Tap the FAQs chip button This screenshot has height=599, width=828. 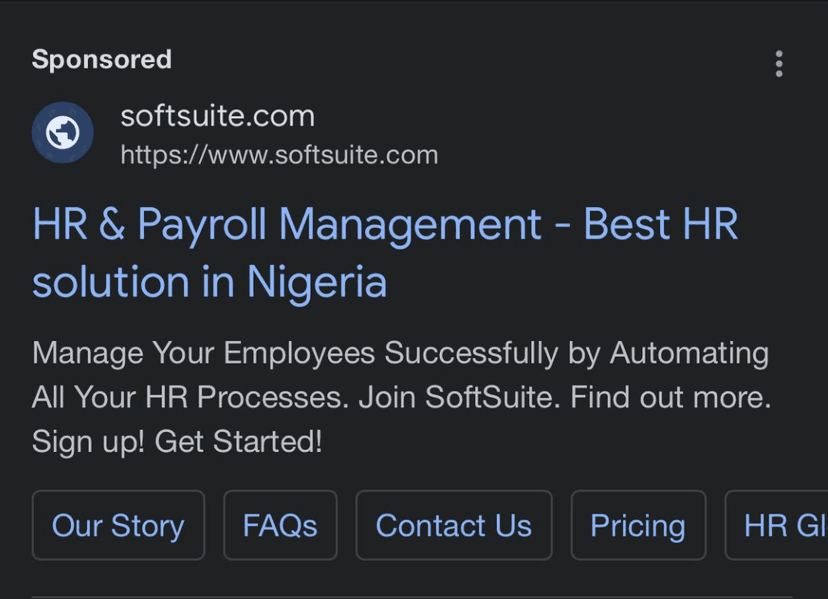click(x=280, y=525)
